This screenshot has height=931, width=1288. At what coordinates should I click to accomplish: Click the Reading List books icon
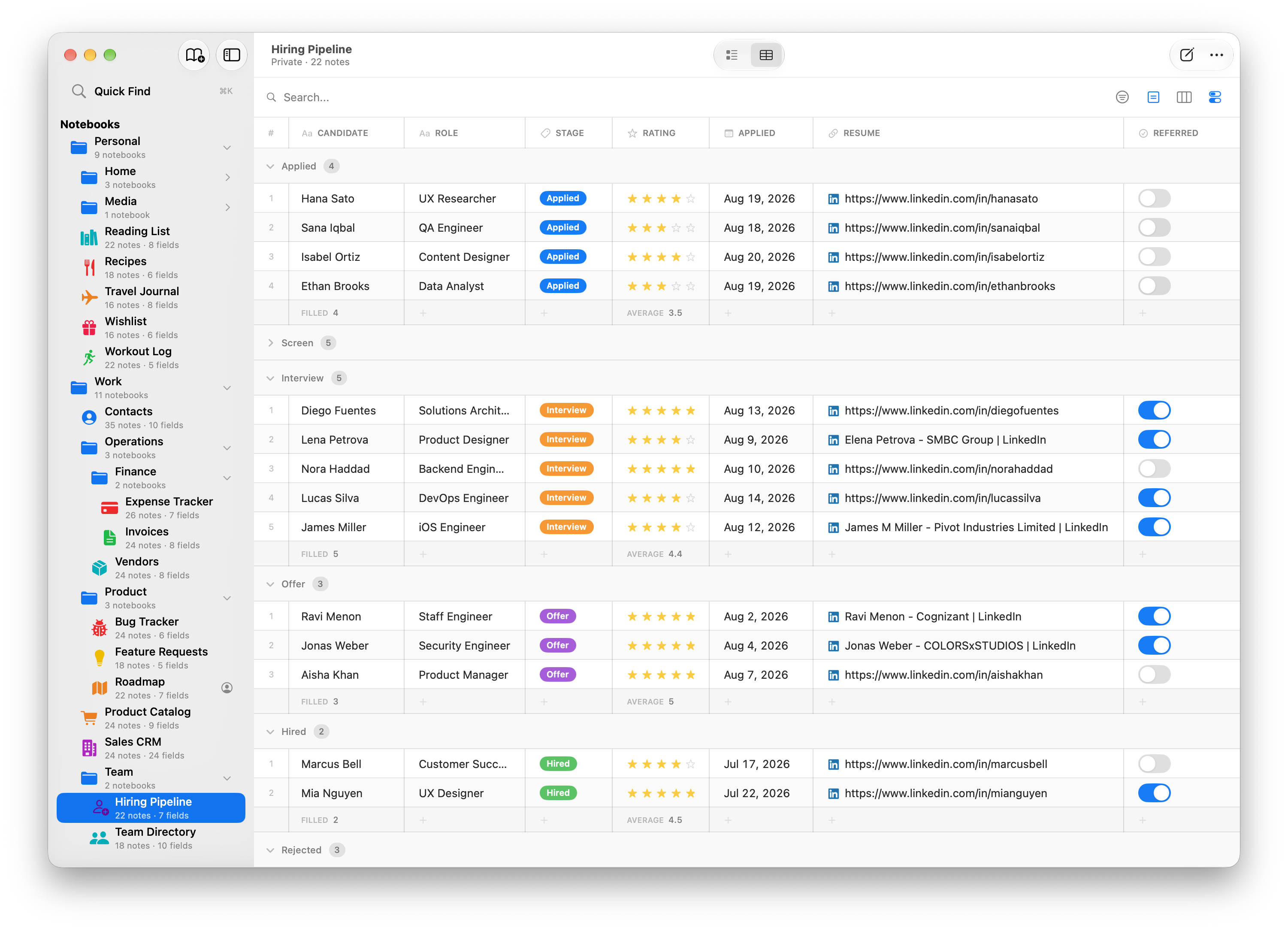89,237
